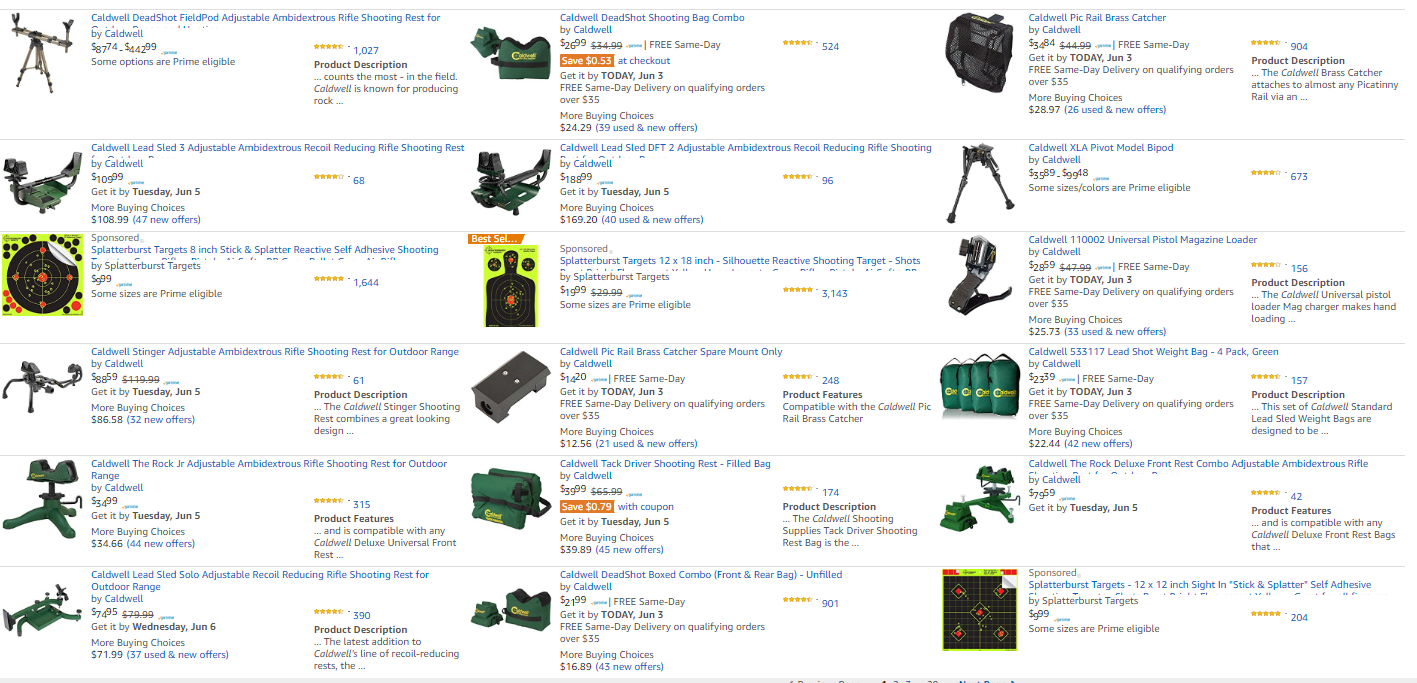Click stars next to 3,143 reviews
This screenshot has height=683, width=1417.
click(797, 290)
